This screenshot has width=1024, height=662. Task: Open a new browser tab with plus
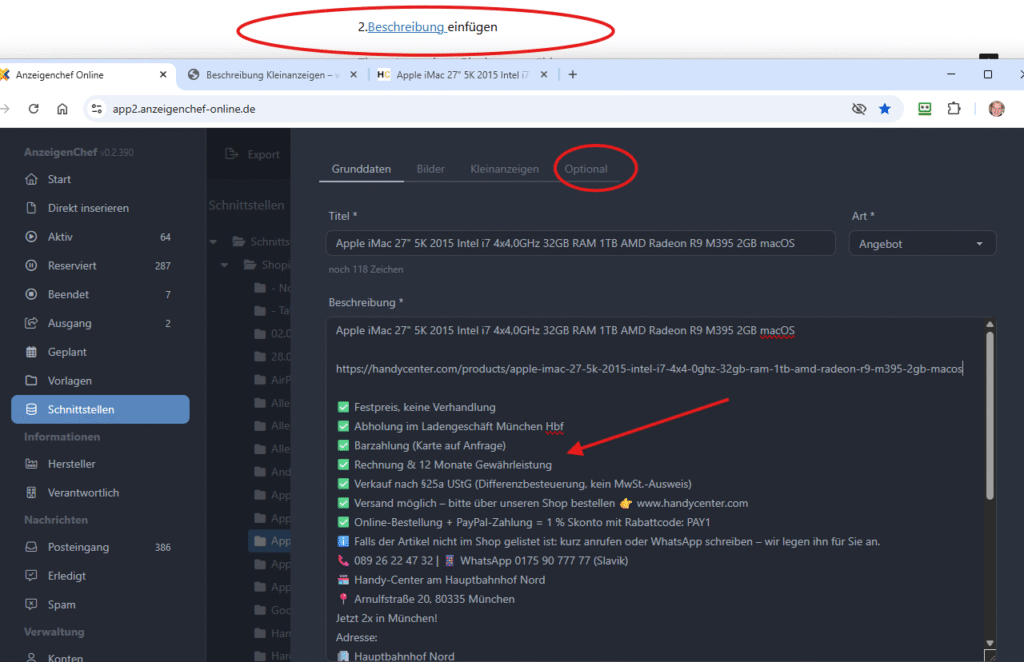[x=573, y=74]
